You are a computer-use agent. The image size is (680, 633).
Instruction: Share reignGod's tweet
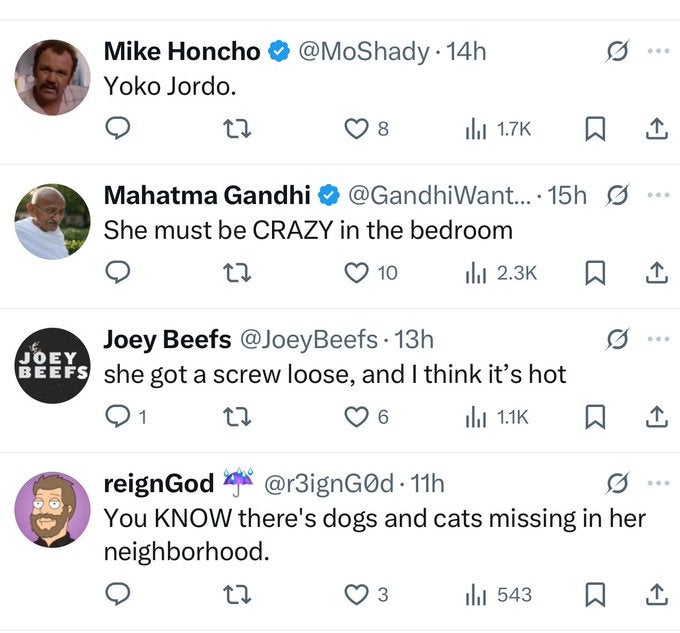[x=656, y=595]
